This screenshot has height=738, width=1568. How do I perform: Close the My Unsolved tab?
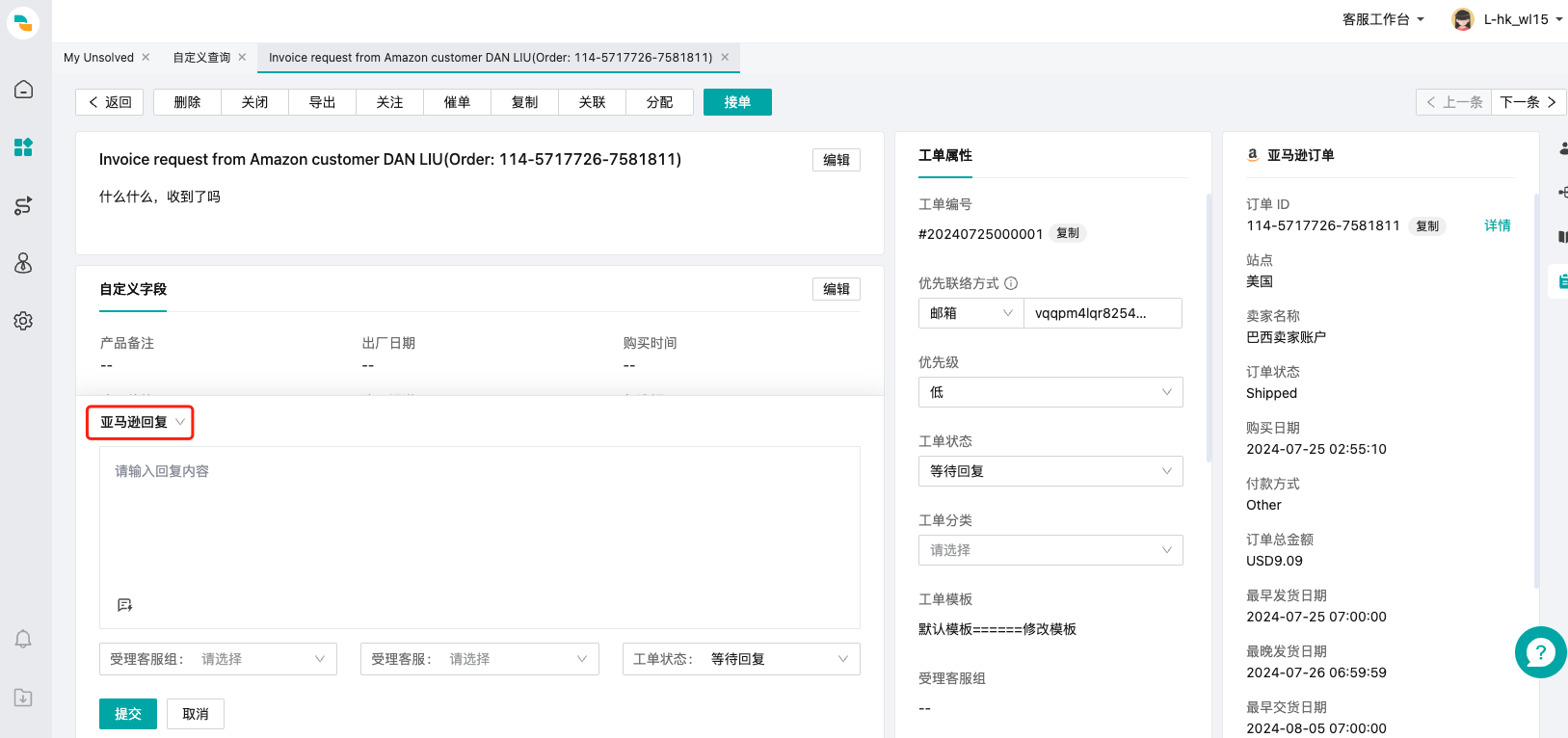tap(146, 57)
